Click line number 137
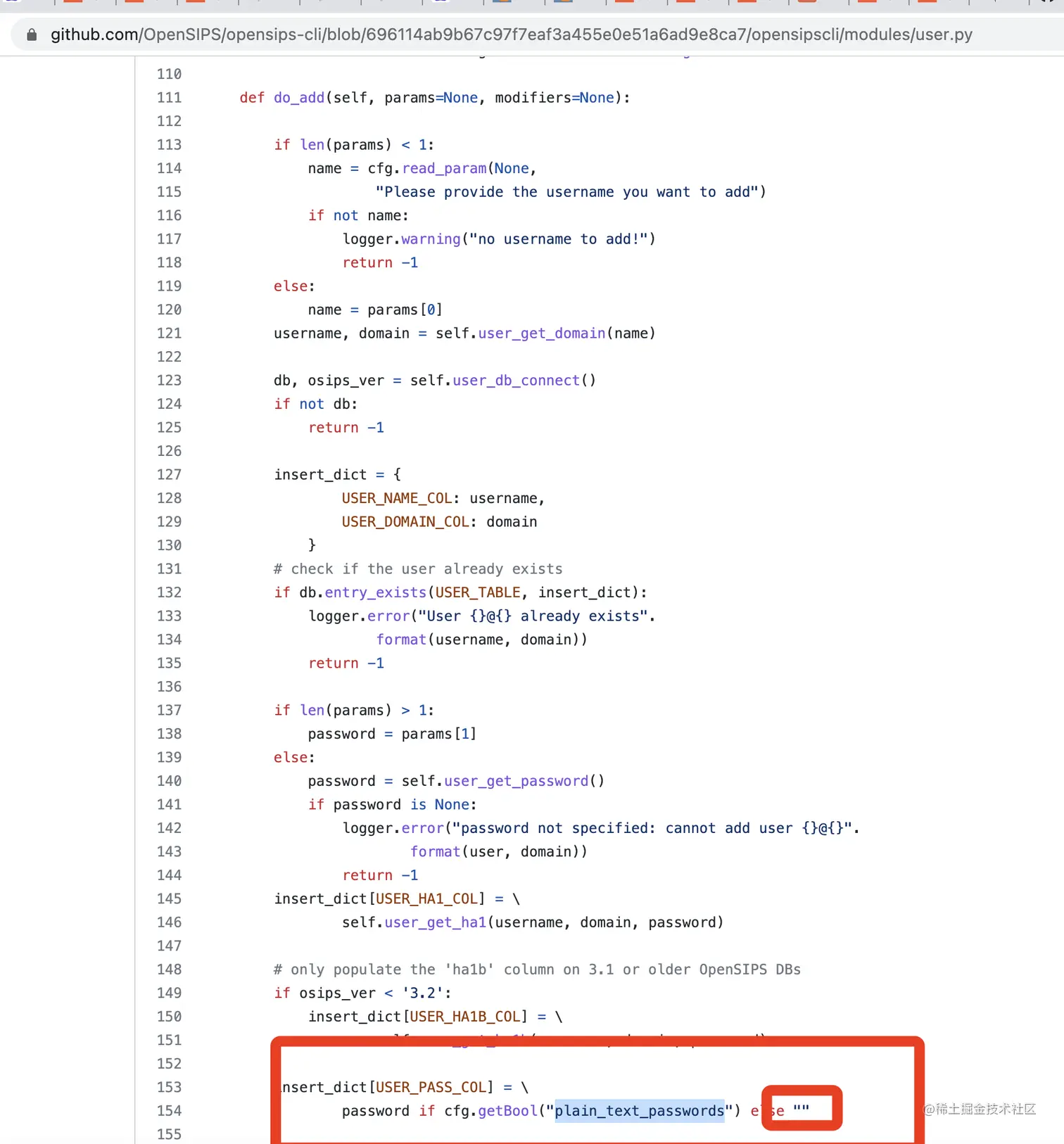This screenshot has width=1064, height=1144. click(x=169, y=711)
